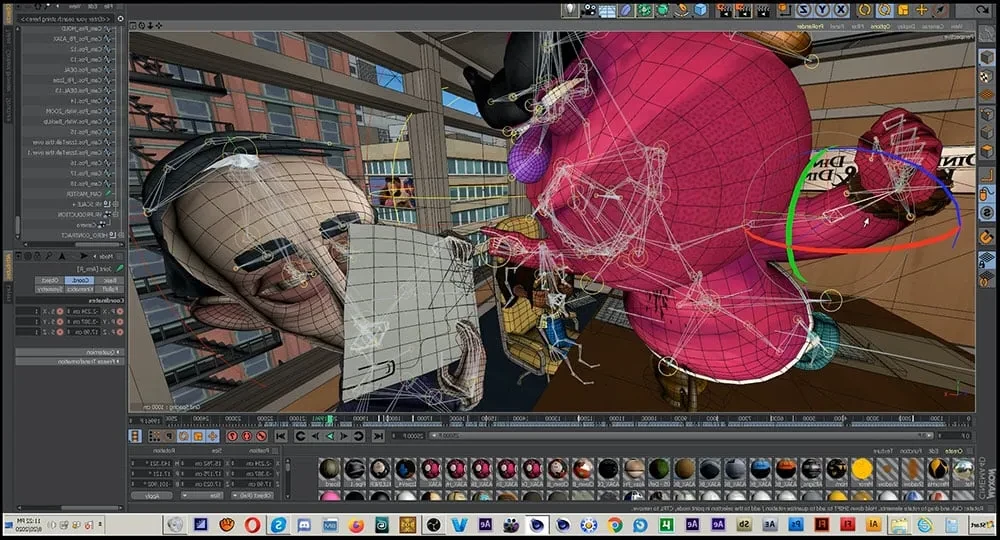
Task: Select the solid yellow material swatch
Action: coord(862,469)
